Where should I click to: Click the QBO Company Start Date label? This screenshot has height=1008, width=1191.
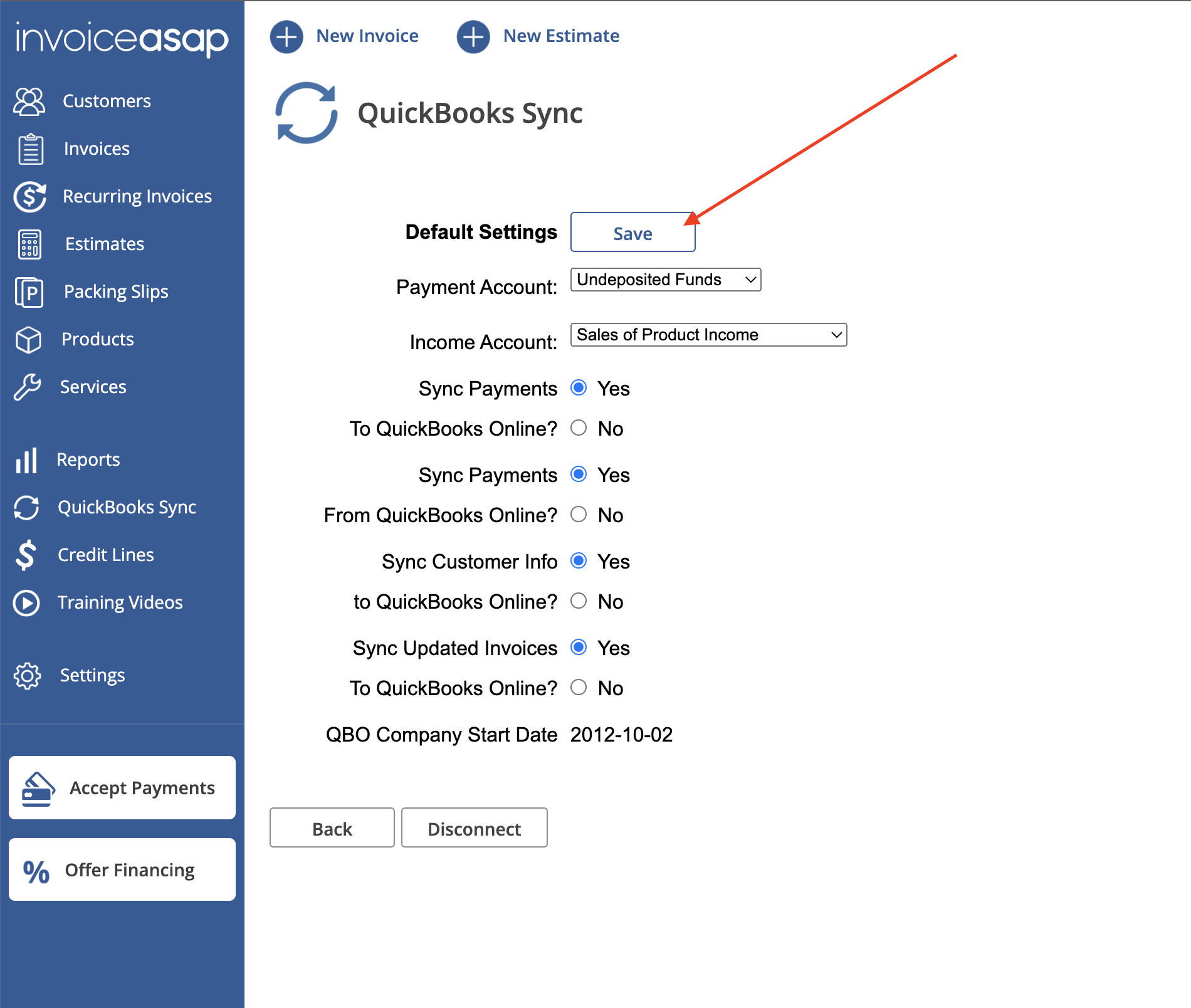click(441, 734)
